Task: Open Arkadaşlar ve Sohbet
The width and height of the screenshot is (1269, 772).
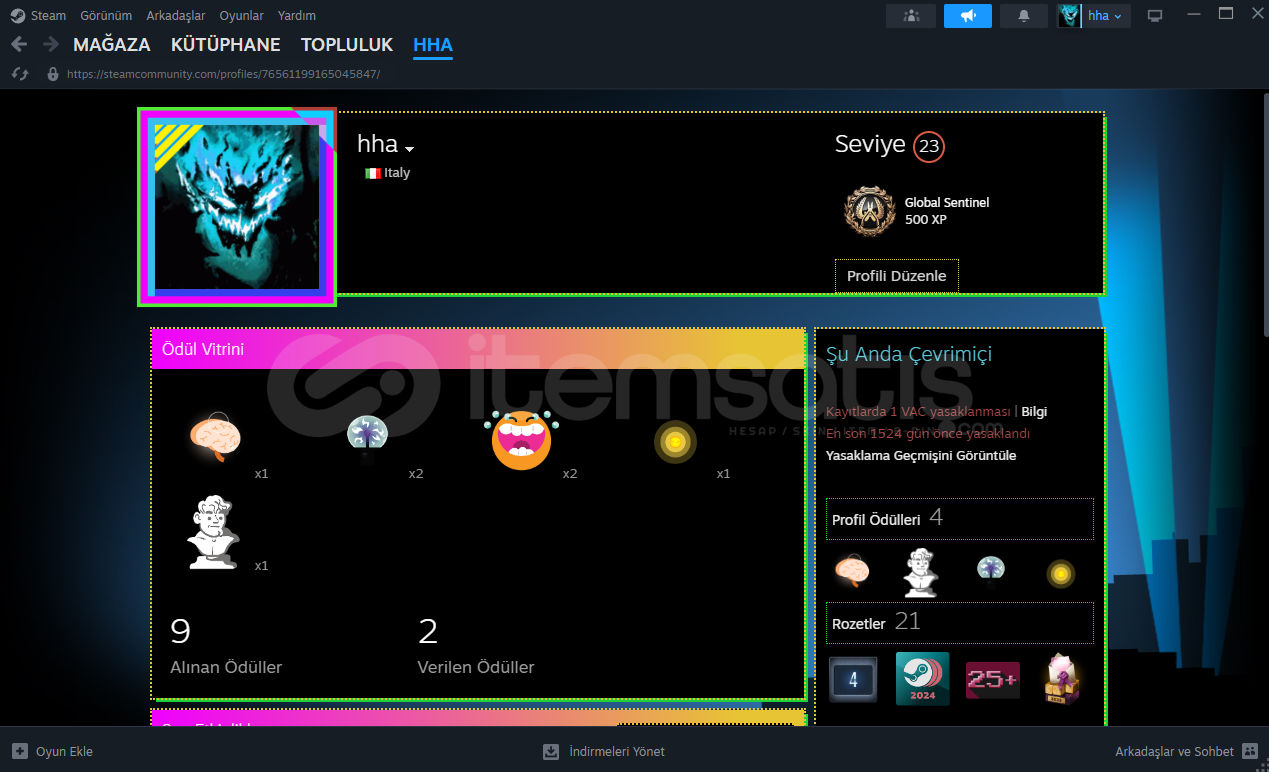Action: click(x=1187, y=751)
